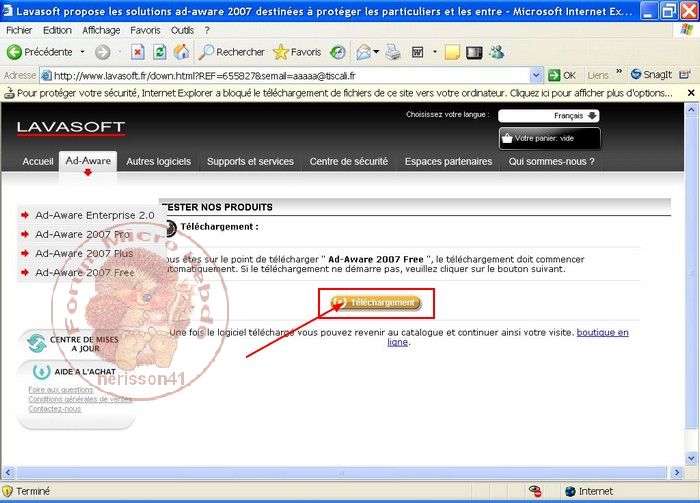Open the Back button history dropdown arrow
Viewport: 700px width, 503px height.
[x=83, y=52]
